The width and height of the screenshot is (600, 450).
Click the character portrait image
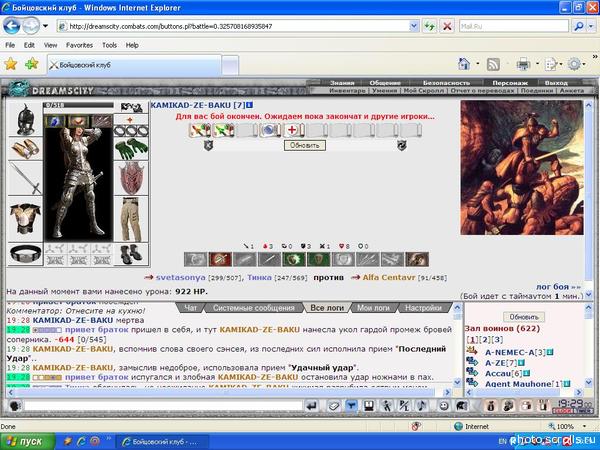coord(78,184)
